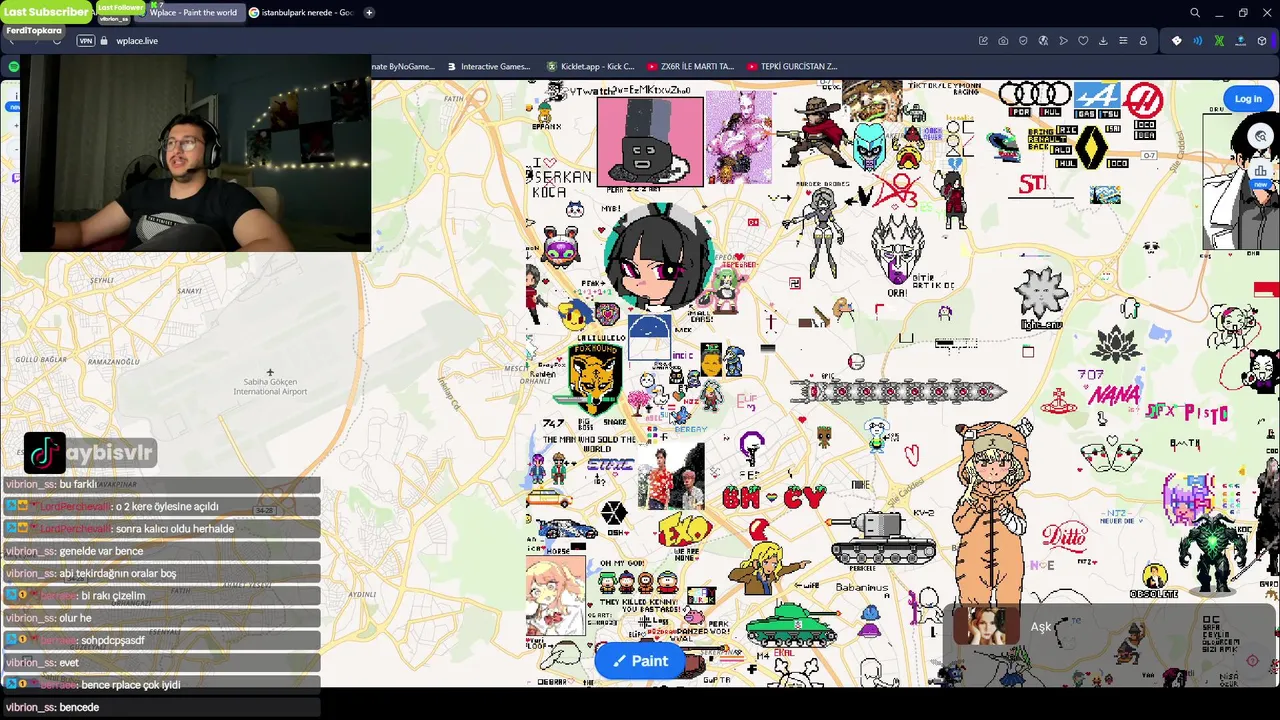Screen dimensions: 1280x720
Task: Open the ad-blocker shield icon
Action: click(x=1023, y=41)
